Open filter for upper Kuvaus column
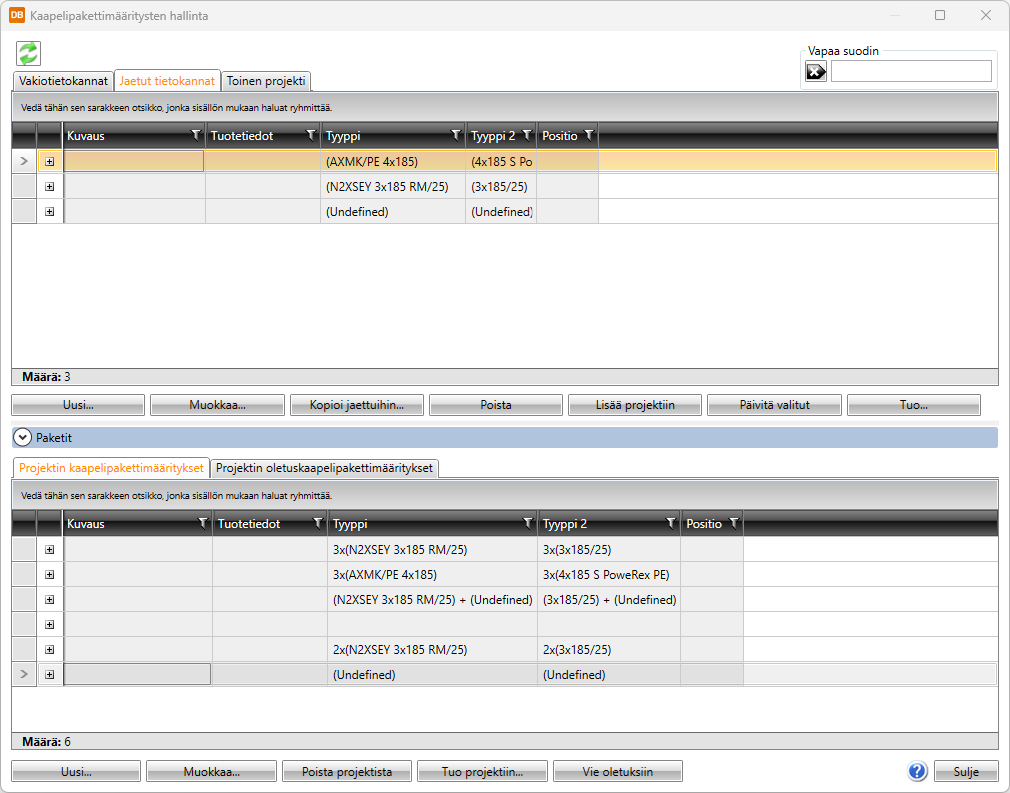Screen dimensions: 1010x793 point(195,135)
